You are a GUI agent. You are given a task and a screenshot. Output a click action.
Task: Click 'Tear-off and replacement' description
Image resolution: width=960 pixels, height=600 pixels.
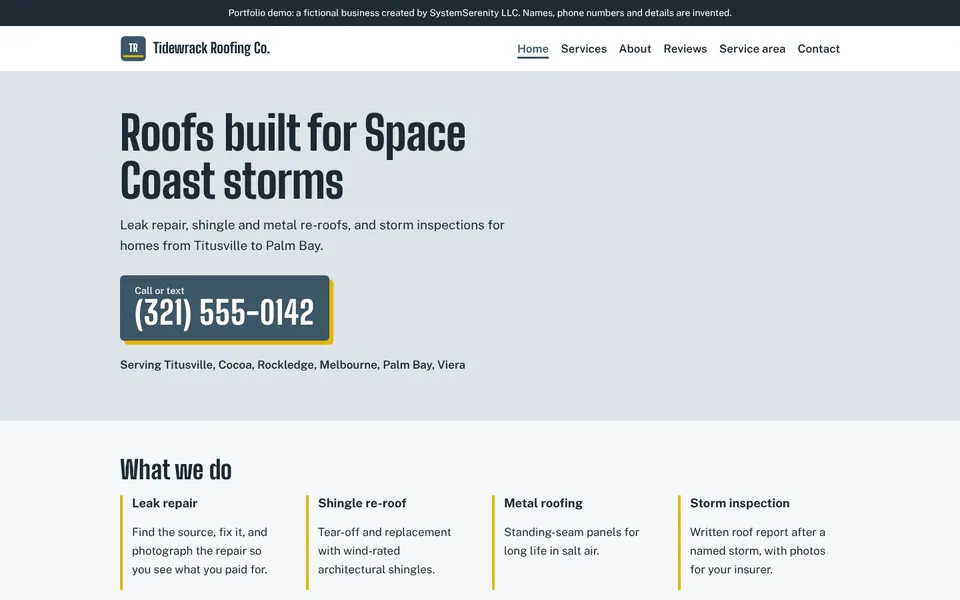tap(384, 551)
